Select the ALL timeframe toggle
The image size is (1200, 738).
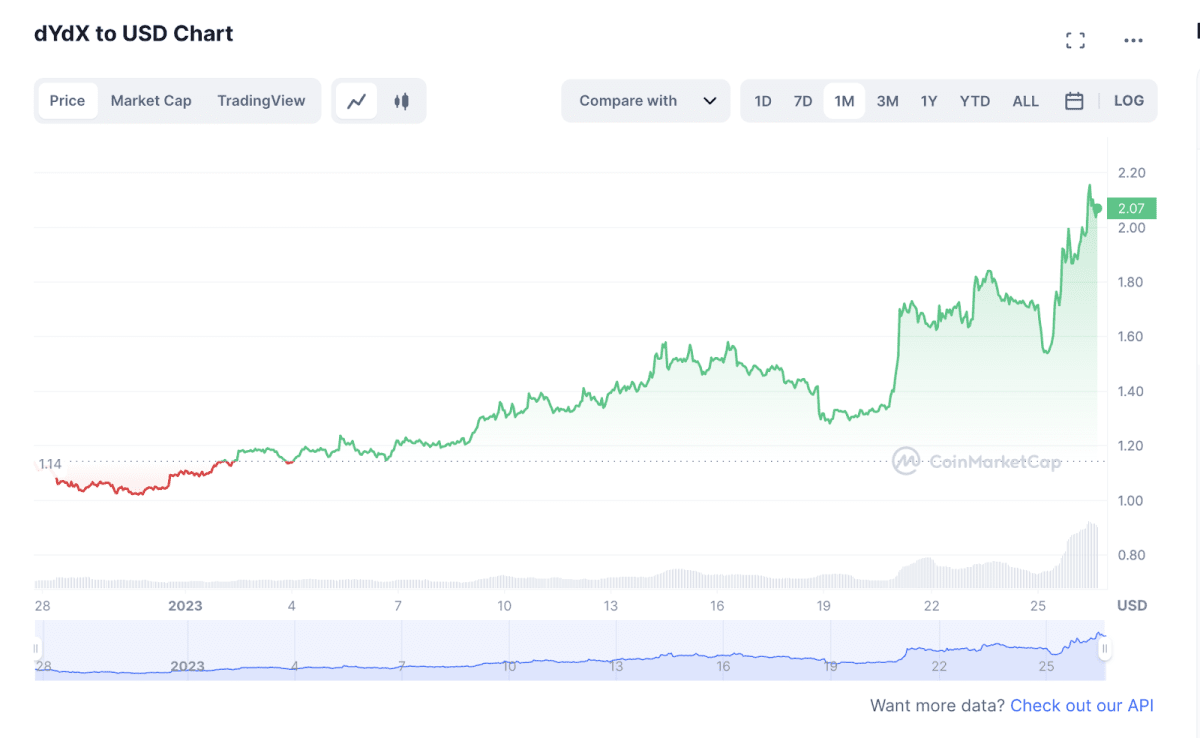[1025, 100]
